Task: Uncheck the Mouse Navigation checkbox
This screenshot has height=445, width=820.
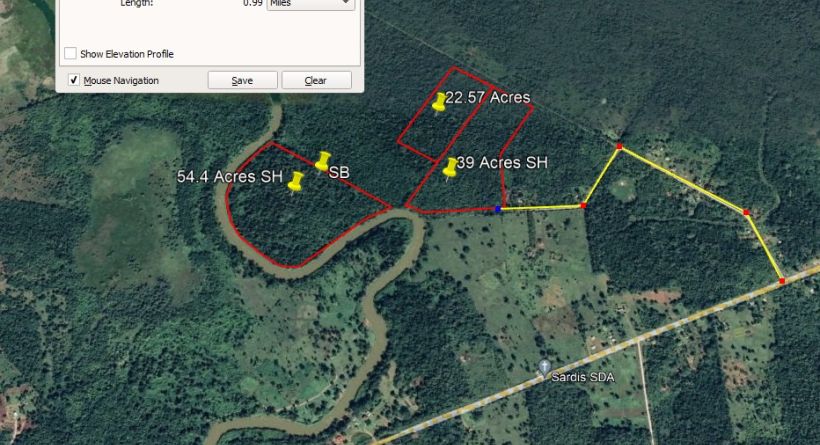Action: pyautogui.click(x=74, y=80)
